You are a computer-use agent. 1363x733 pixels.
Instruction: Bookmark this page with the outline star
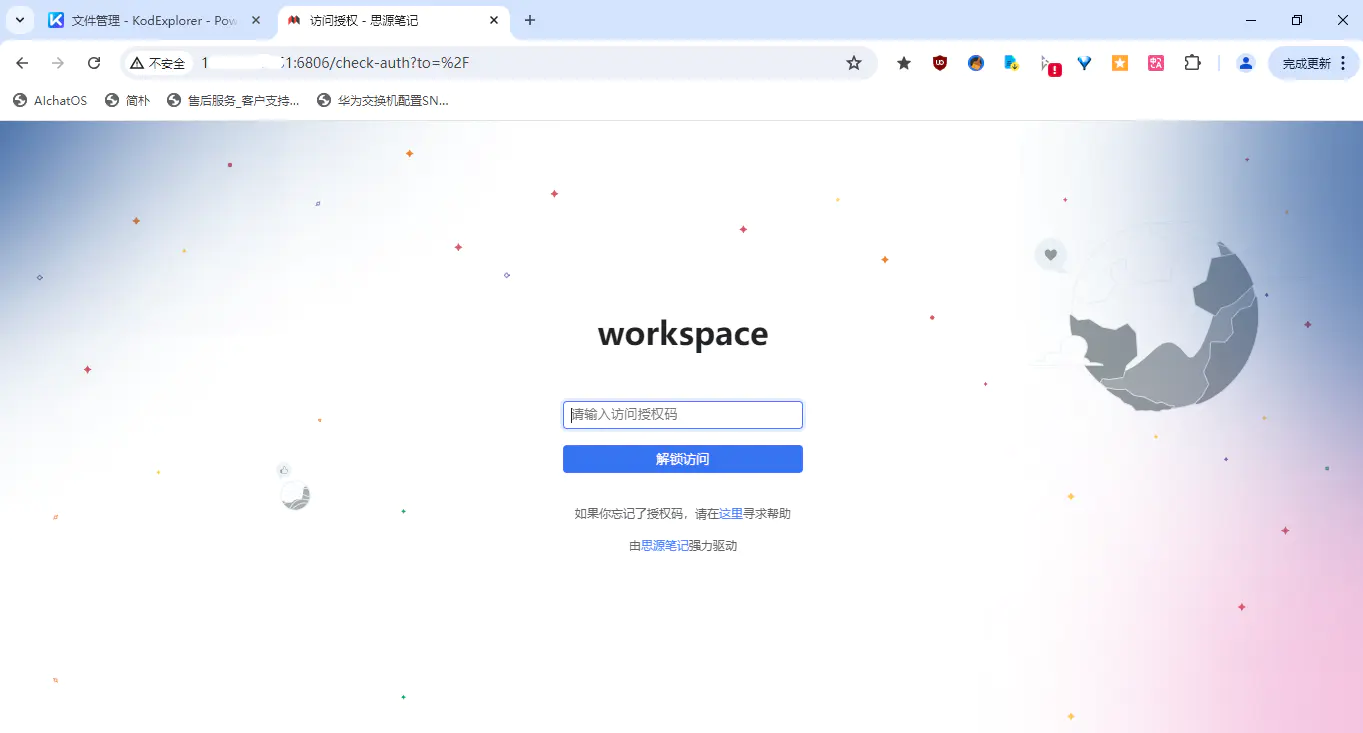(x=854, y=63)
